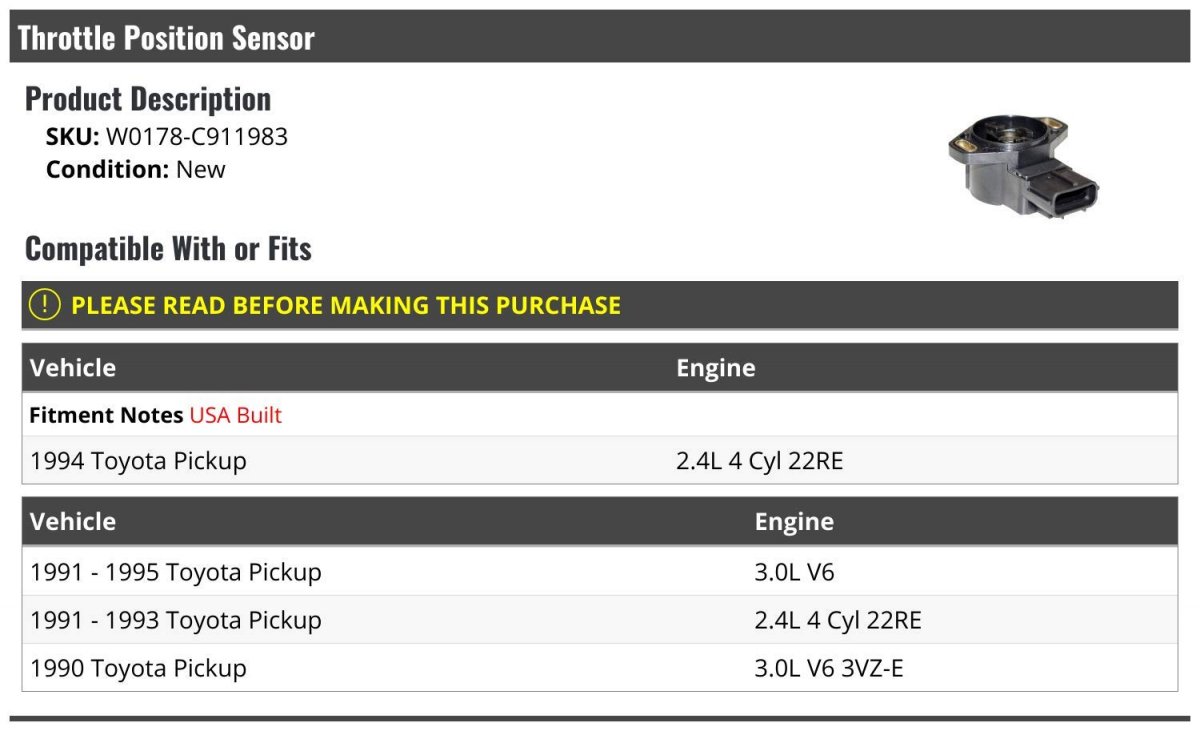Select the "1994 Toyota Pickup" vehicle row
The image size is (1200, 731).
coord(138,461)
